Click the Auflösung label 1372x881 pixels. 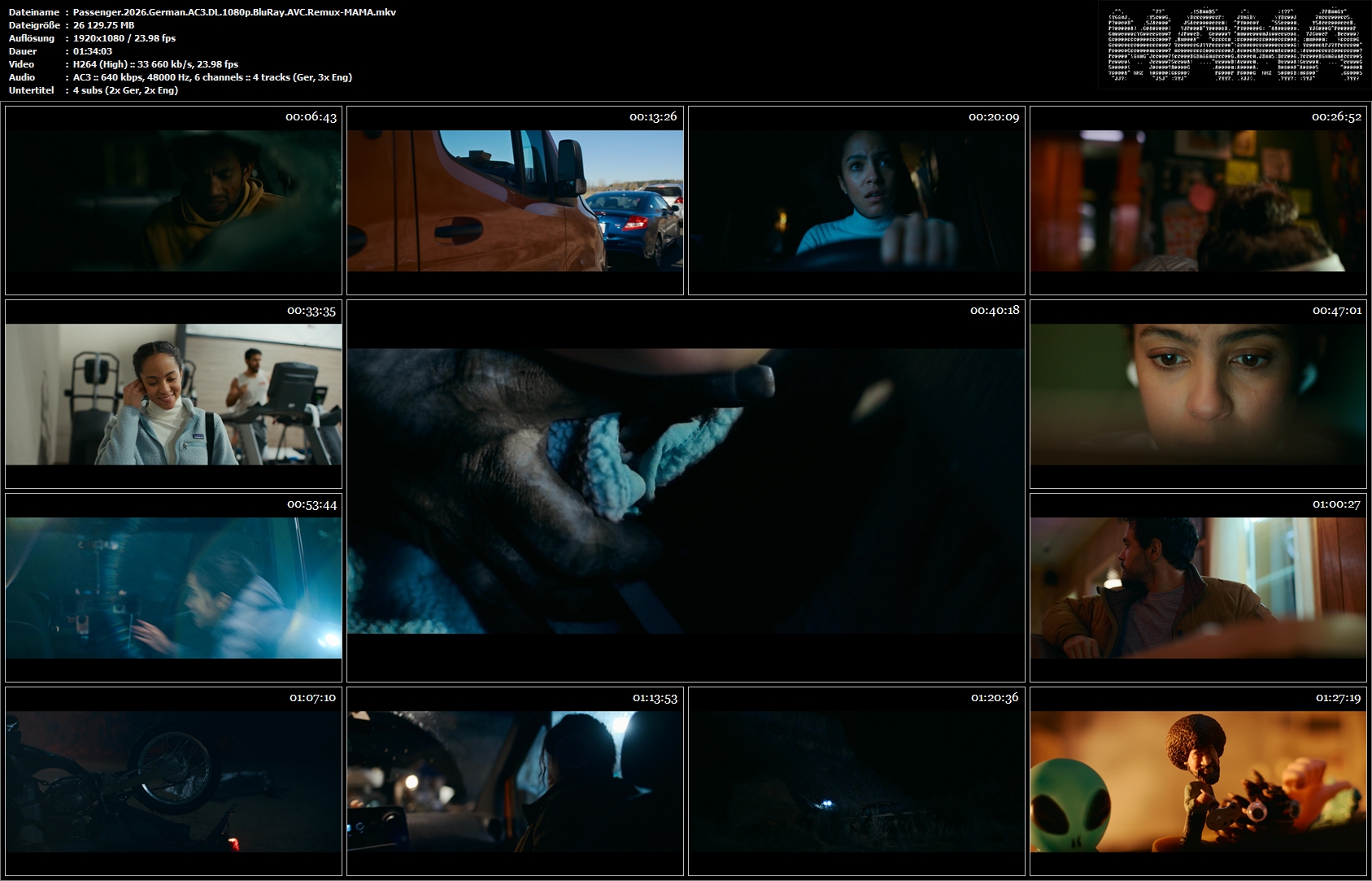point(32,38)
